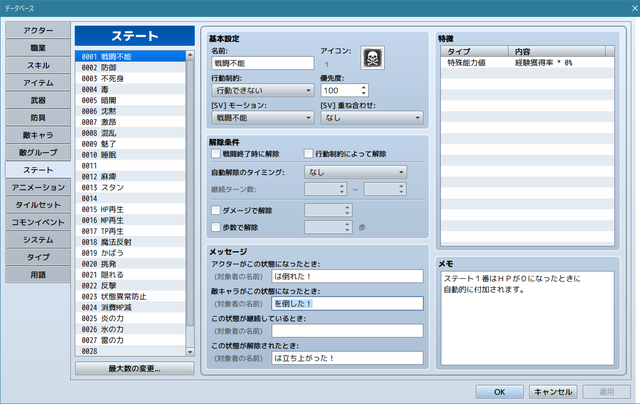Viewport: 640px width, 404px height.
Task: Switch to タイルセット tab
Action: tap(38, 205)
